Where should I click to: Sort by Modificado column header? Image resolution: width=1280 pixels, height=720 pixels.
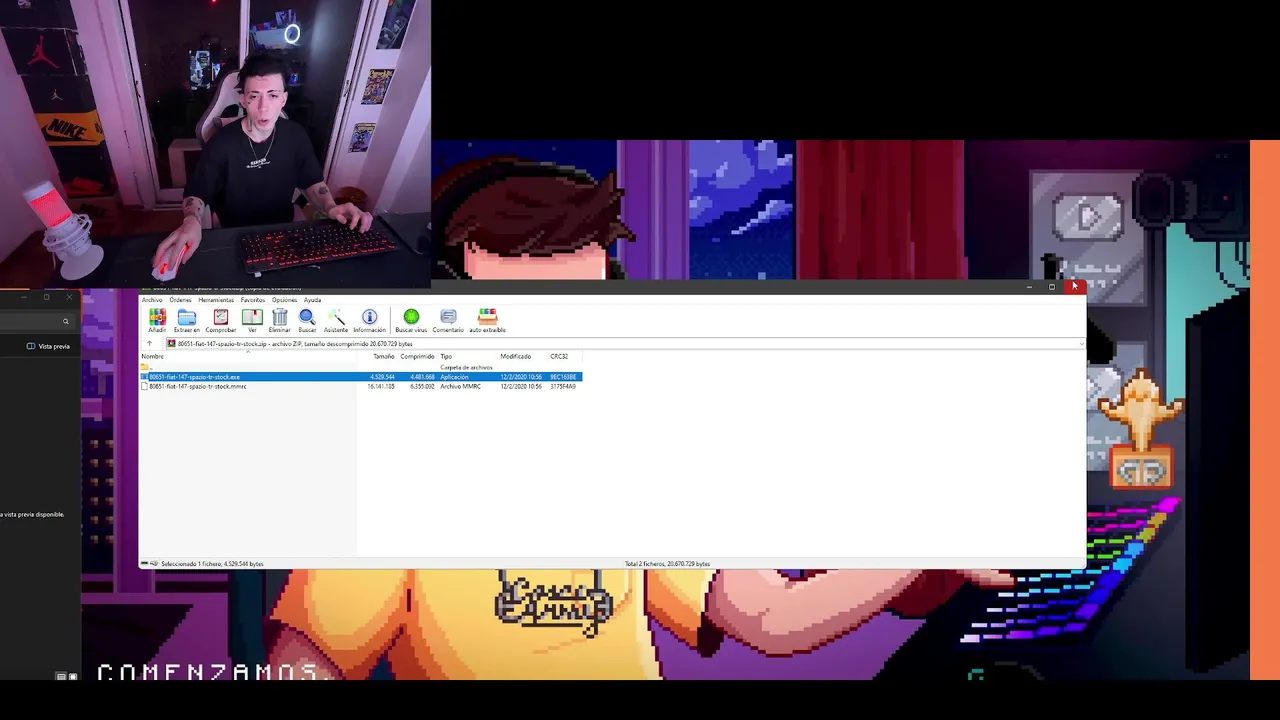point(516,356)
